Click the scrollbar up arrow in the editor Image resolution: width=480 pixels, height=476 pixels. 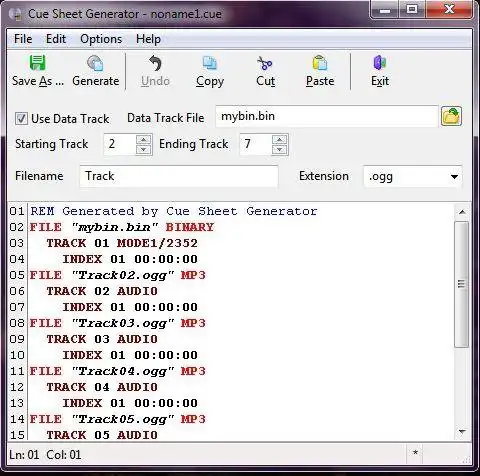462,212
